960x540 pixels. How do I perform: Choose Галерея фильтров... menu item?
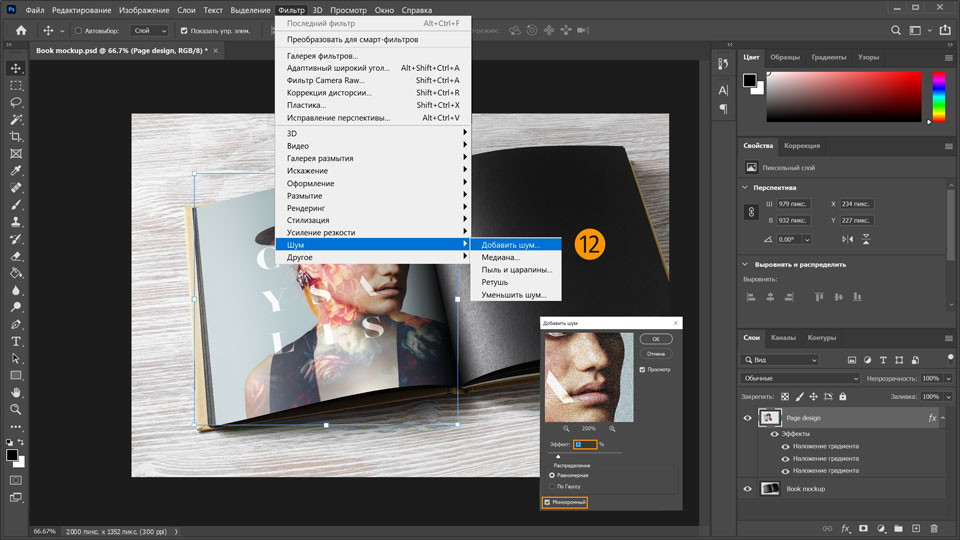coord(323,56)
